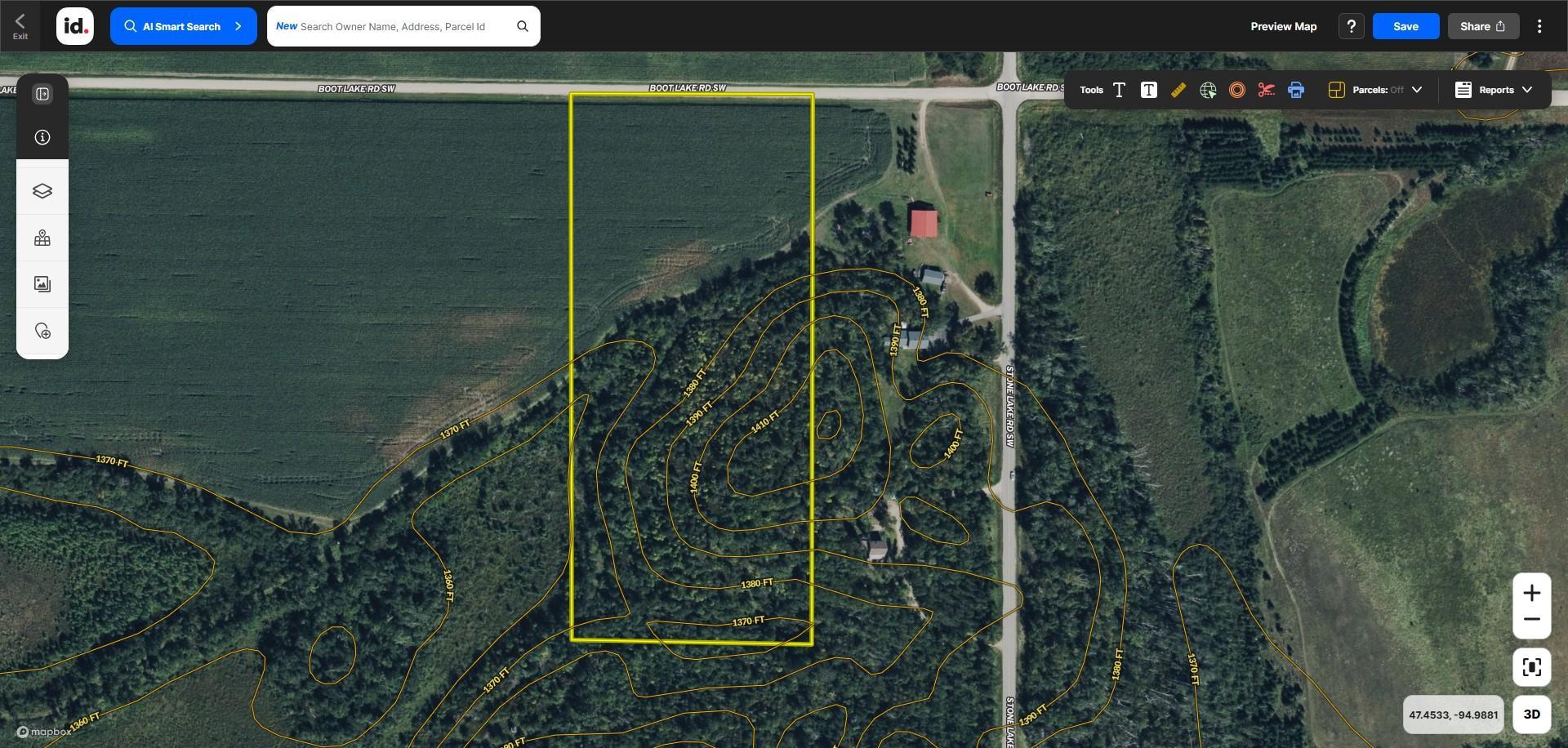Open the id. logo home
1568x748 pixels.
(x=75, y=26)
